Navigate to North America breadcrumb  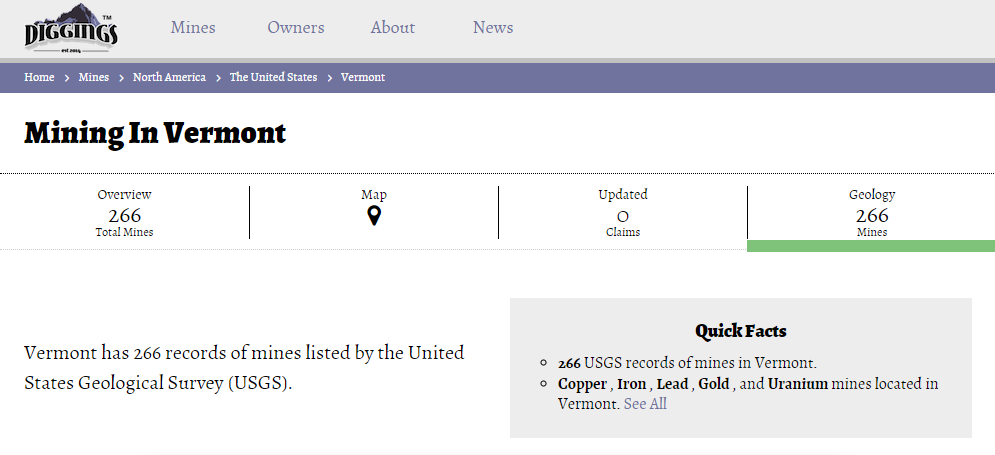click(x=169, y=77)
